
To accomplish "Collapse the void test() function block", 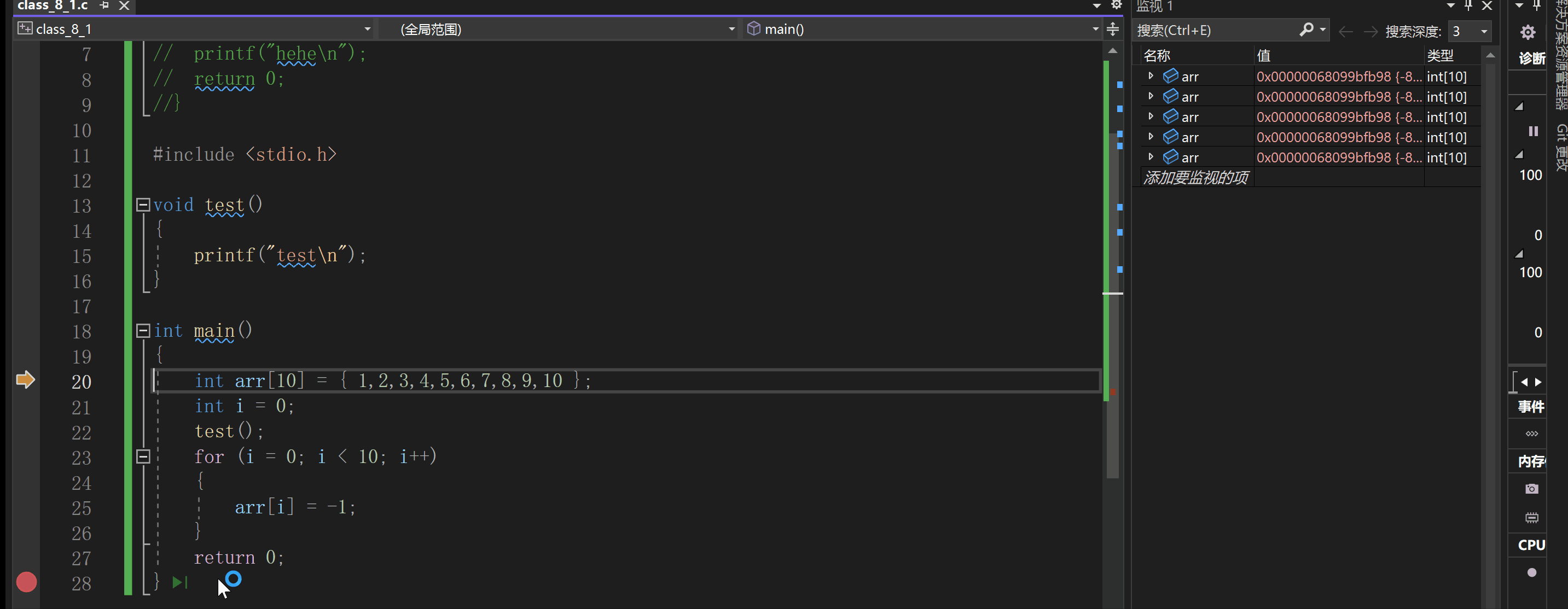I will pyautogui.click(x=143, y=205).
